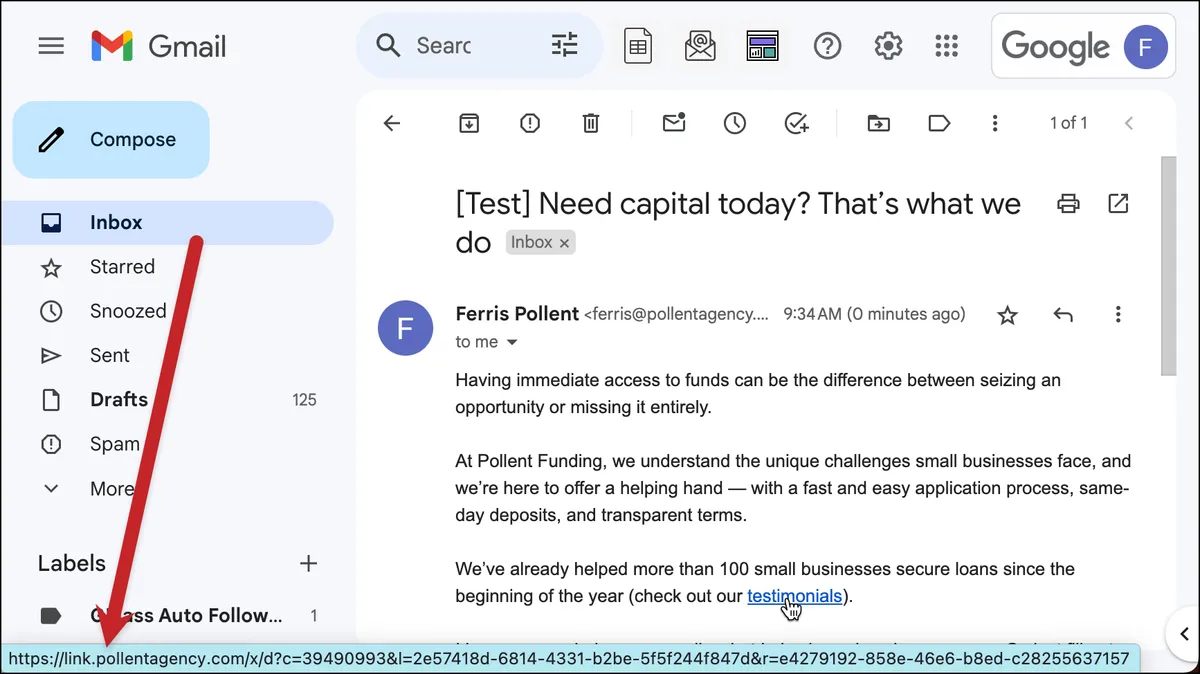Click the browser window extension icon in header
The image size is (1200, 674).
(x=763, y=46)
